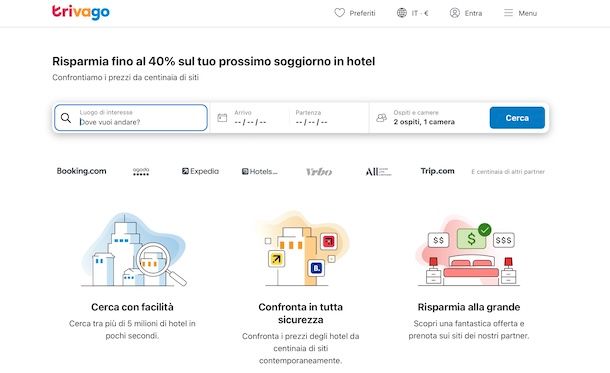
Task: Click 'Risparmia fino al 40%' headline
Action: pyautogui.click(x=214, y=61)
